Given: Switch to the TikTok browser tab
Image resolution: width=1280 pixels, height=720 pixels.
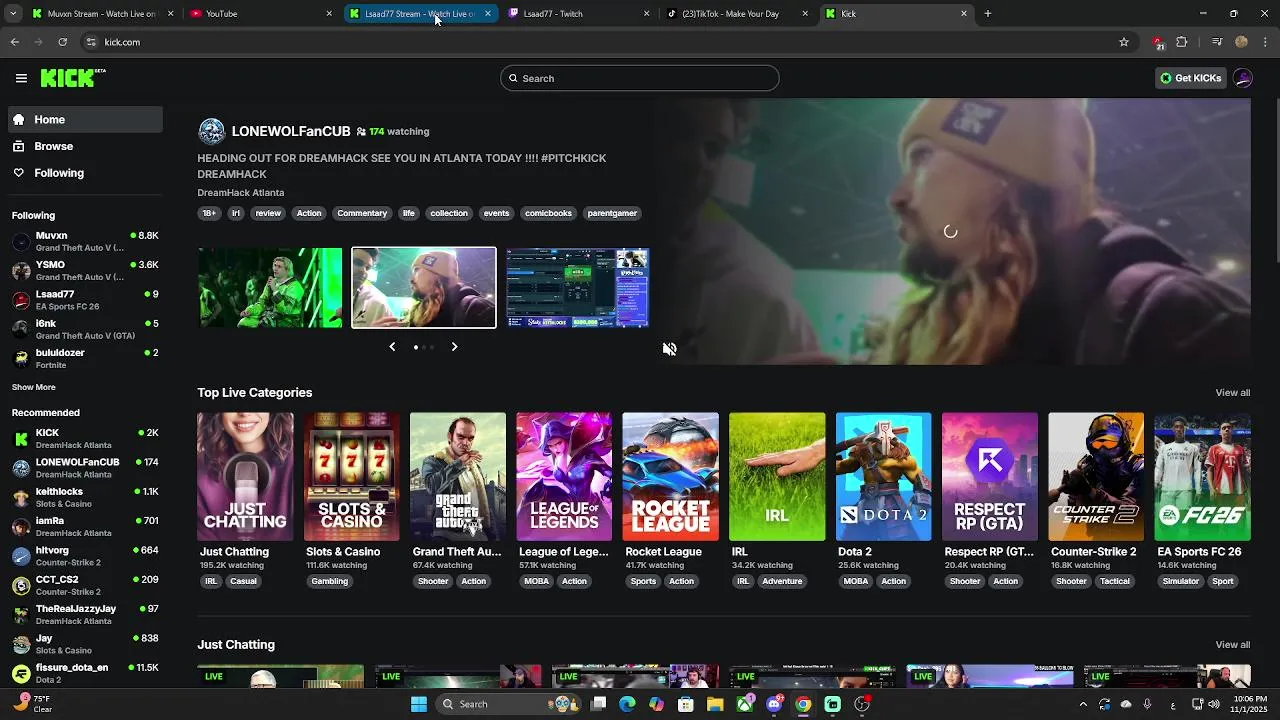Looking at the screenshot, I should (x=738, y=14).
